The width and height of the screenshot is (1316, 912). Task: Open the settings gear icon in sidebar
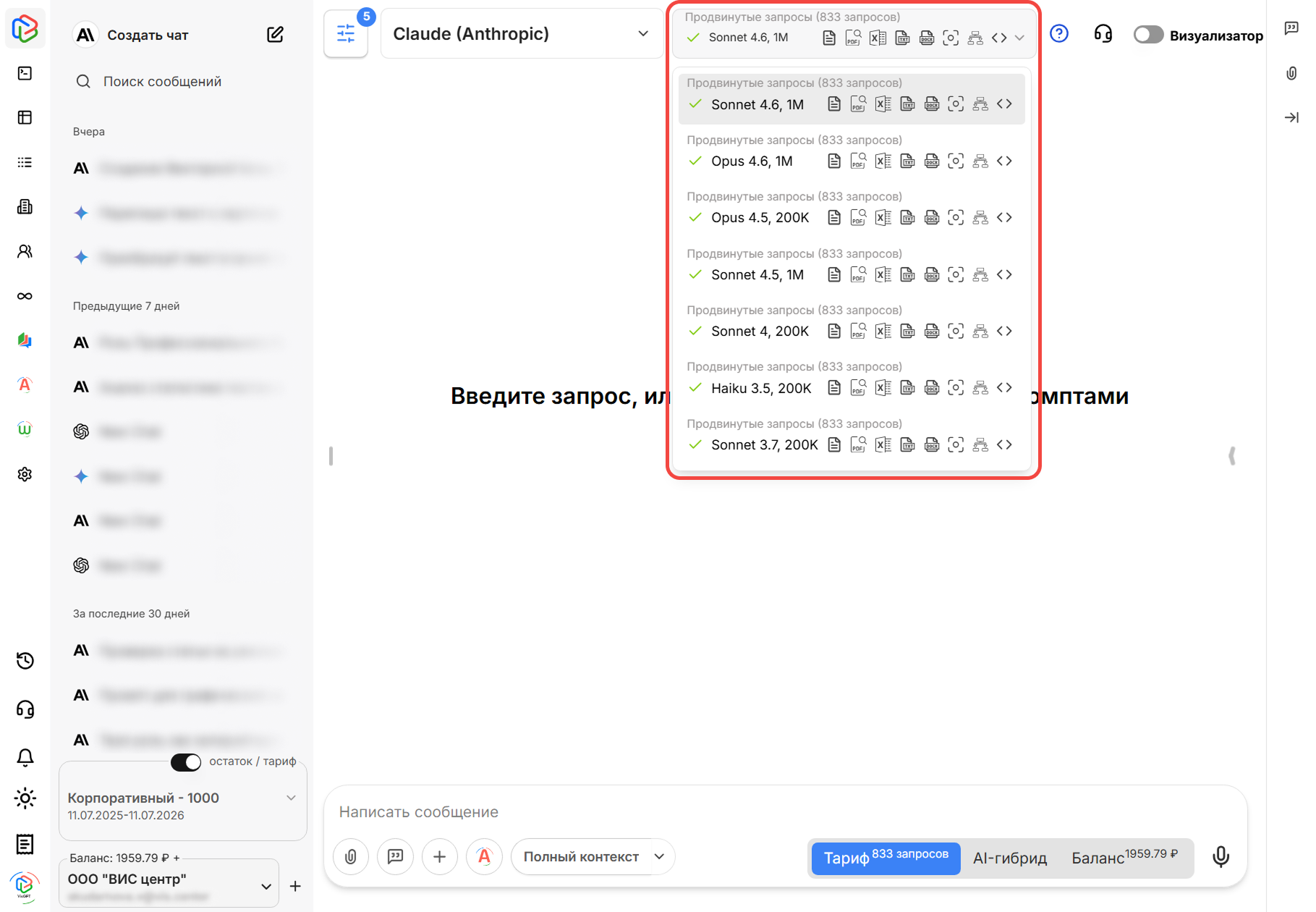25,474
